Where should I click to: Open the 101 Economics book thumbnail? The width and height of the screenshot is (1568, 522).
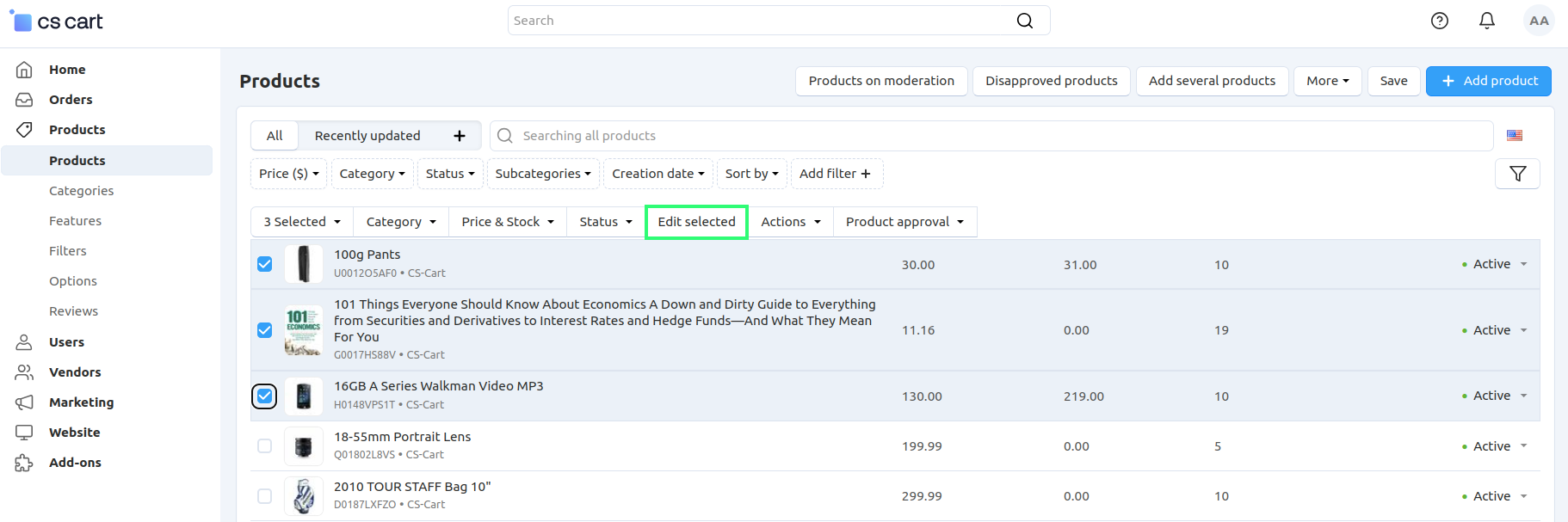point(304,330)
